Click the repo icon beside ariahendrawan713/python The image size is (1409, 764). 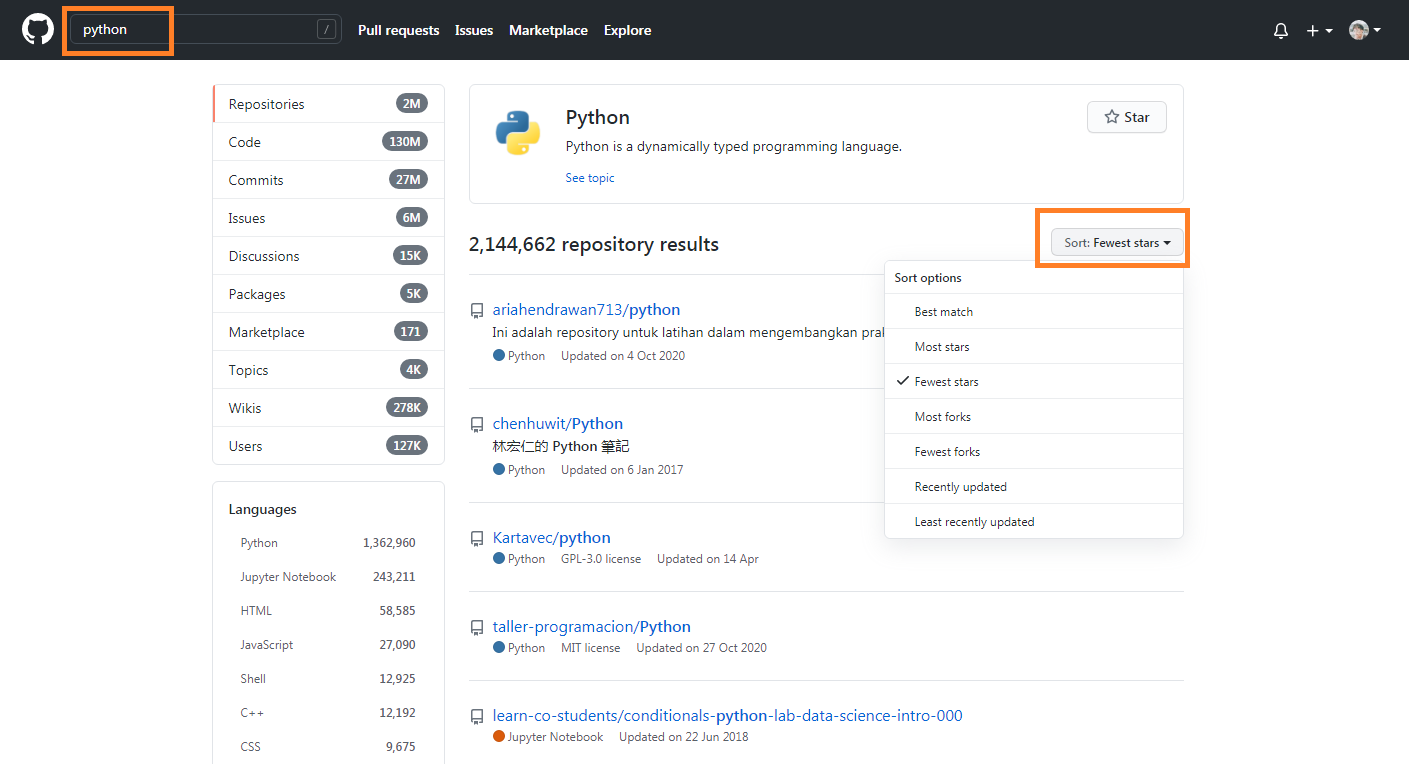477,311
